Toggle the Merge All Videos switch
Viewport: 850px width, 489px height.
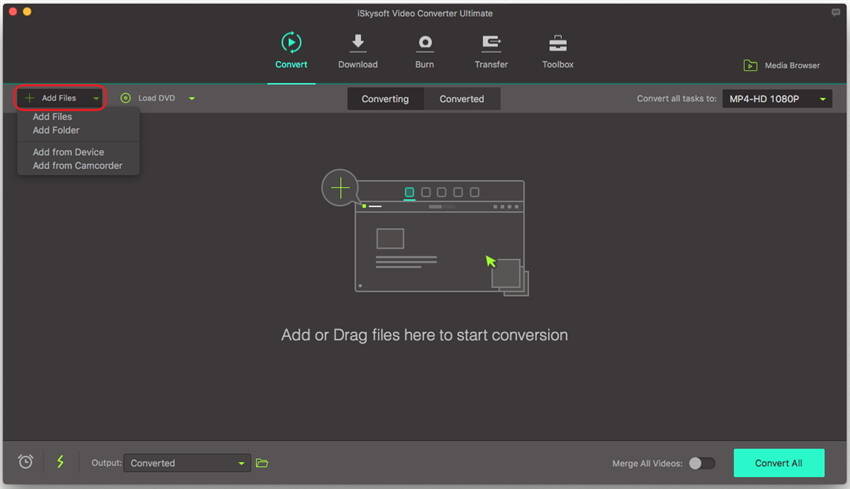702,463
